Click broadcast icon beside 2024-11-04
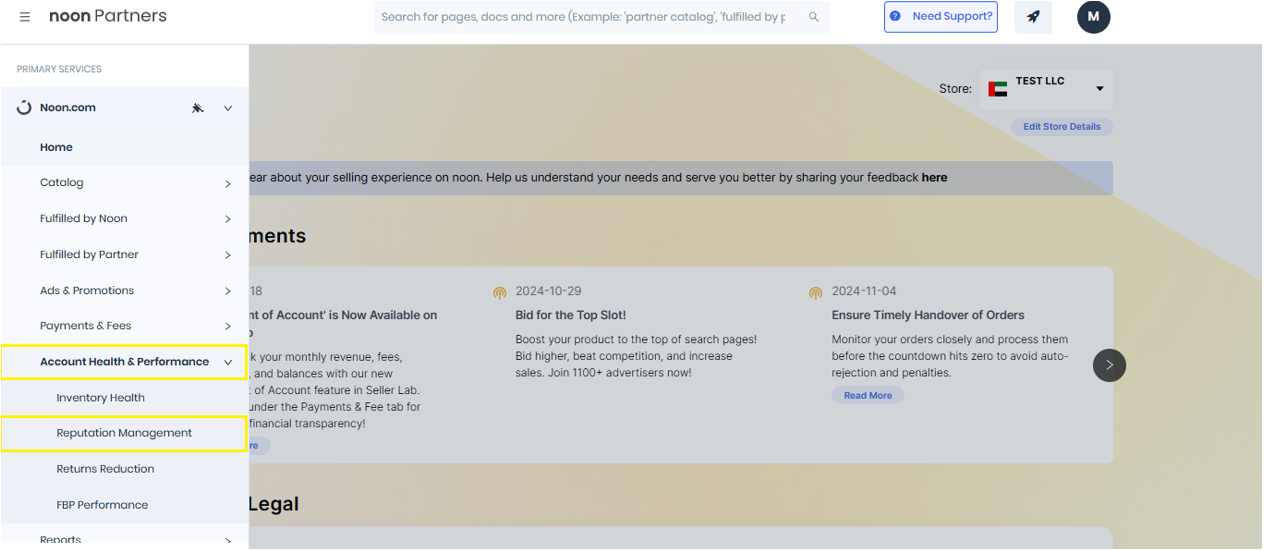 click(816, 292)
